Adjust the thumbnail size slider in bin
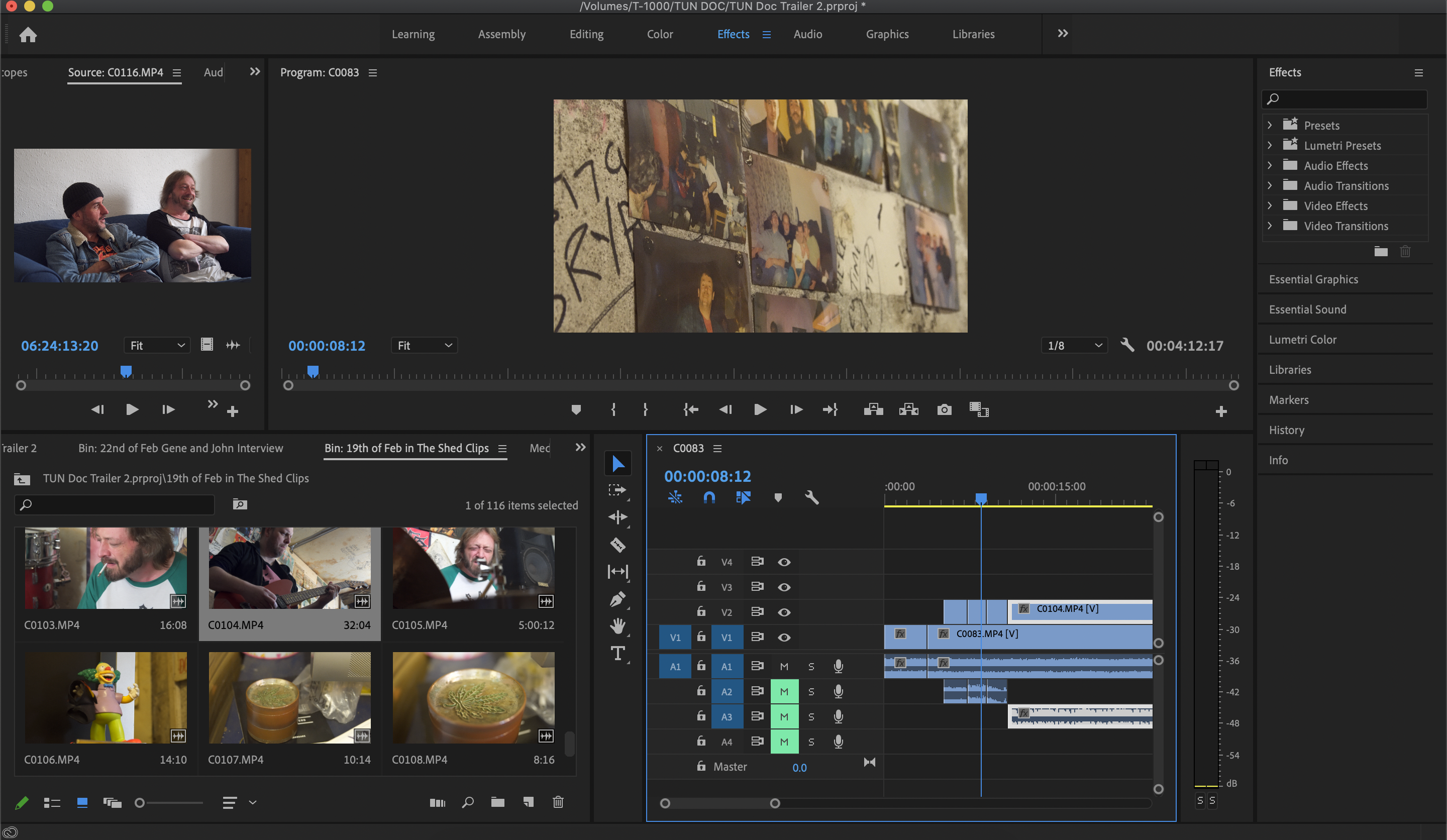Image resolution: width=1447 pixels, height=840 pixels. tap(140, 803)
